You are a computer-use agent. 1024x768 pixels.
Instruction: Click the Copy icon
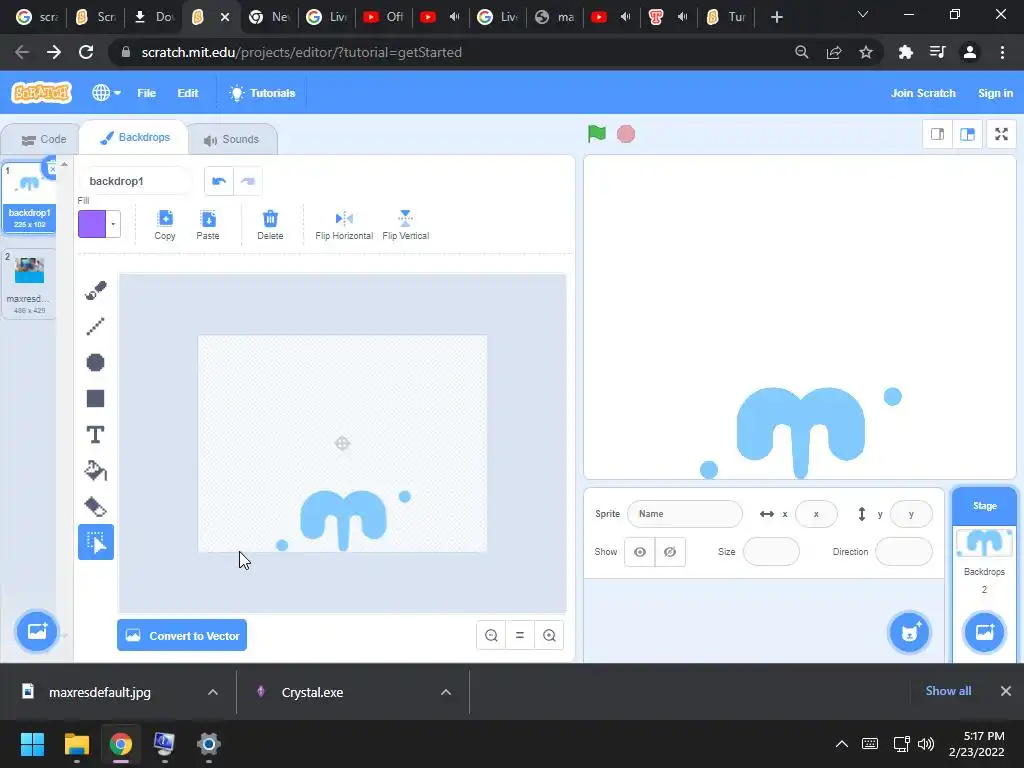(165, 225)
